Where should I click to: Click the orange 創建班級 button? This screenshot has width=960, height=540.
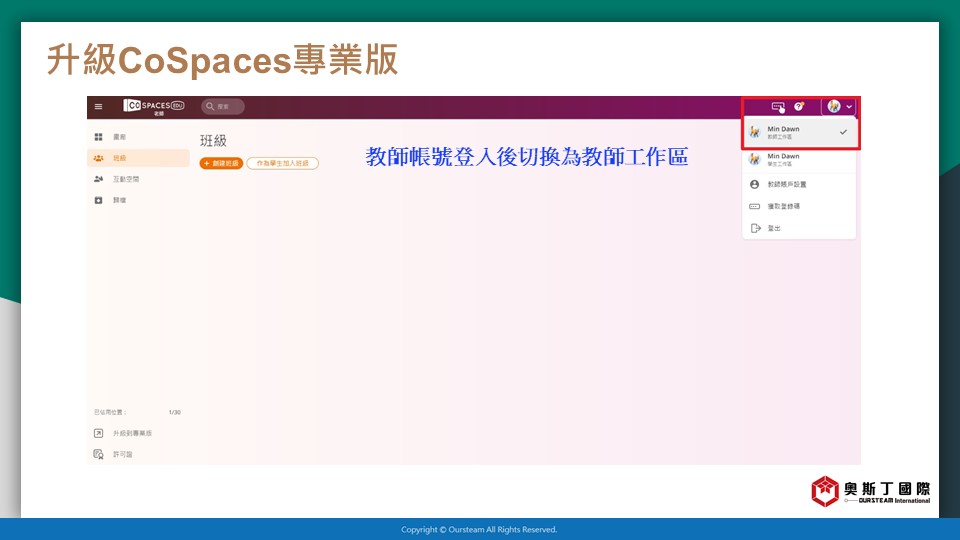click(x=221, y=163)
